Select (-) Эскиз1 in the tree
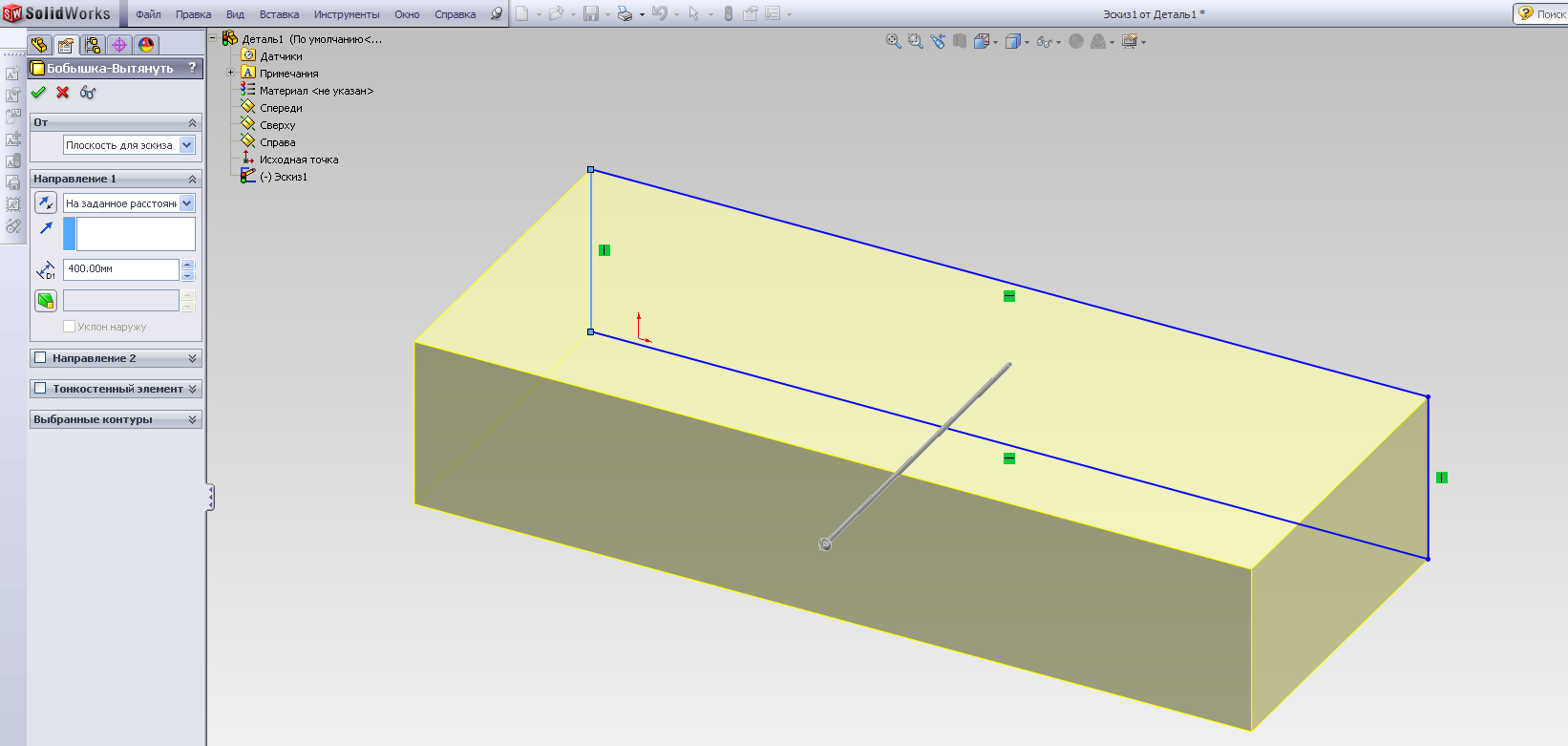This screenshot has height=746, width=1568. tap(284, 177)
